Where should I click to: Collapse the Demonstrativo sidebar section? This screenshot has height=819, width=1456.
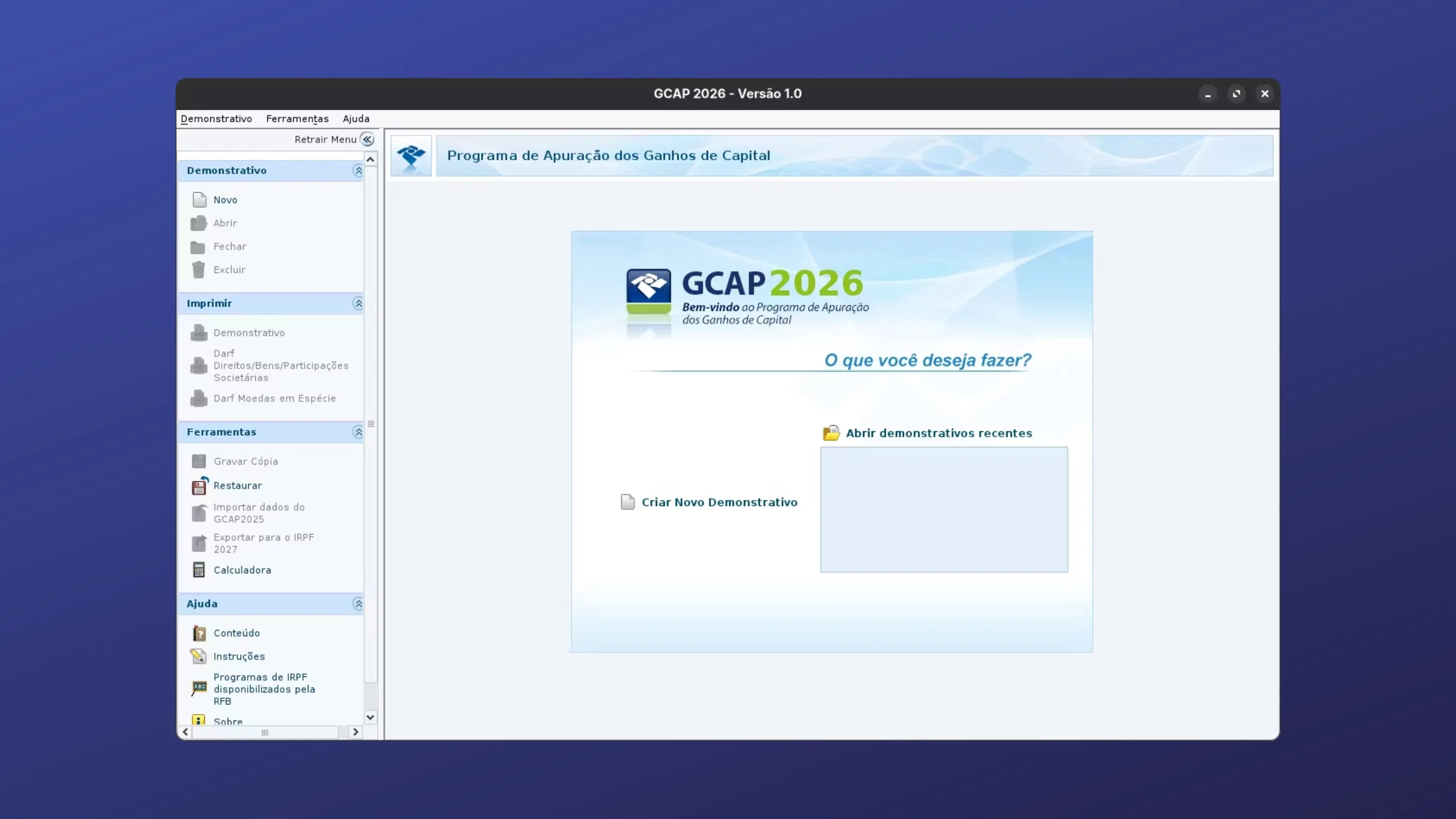[358, 171]
